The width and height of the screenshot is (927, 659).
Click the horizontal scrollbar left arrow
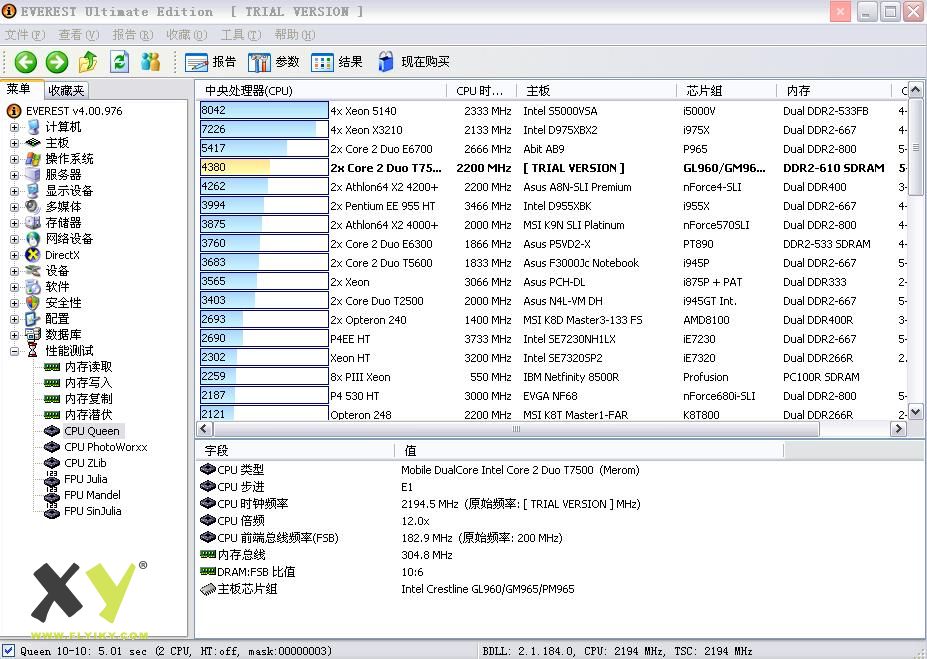tap(204, 428)
